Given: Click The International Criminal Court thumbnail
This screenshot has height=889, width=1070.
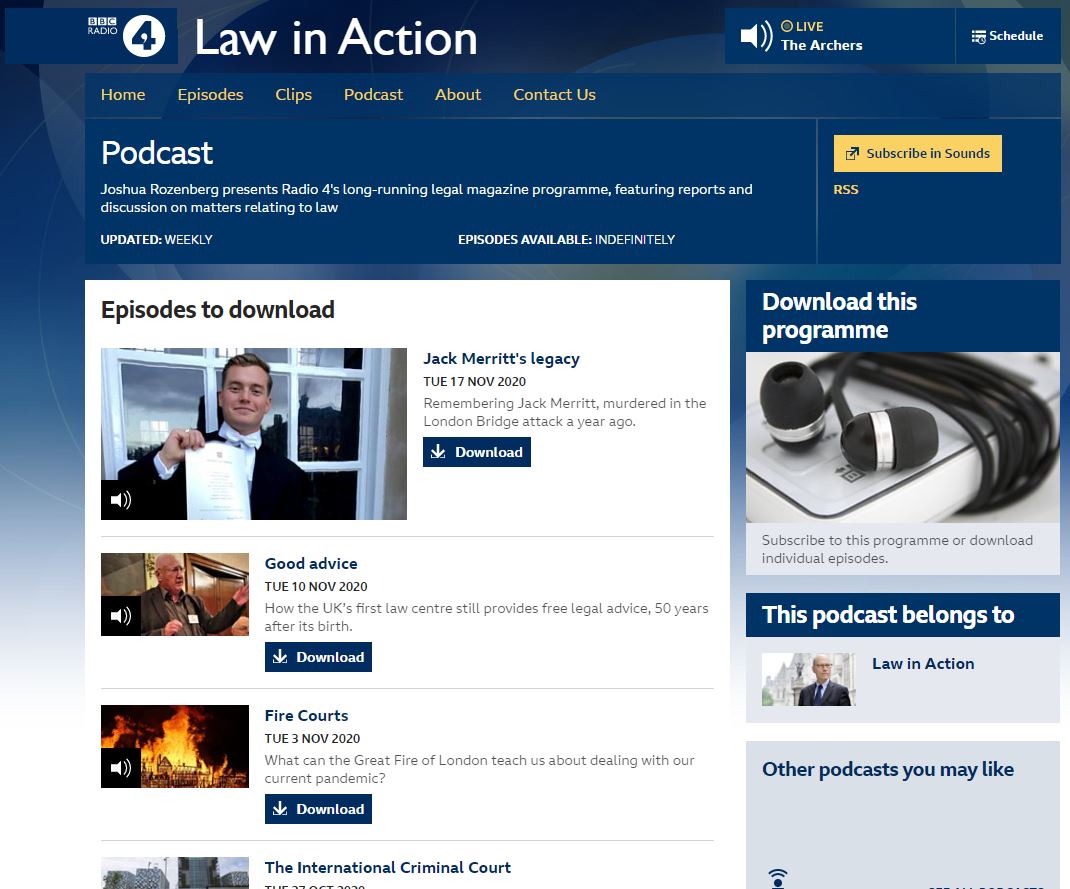Looking at the screenshot, I should pyautogui.click(x=175, y=873).
